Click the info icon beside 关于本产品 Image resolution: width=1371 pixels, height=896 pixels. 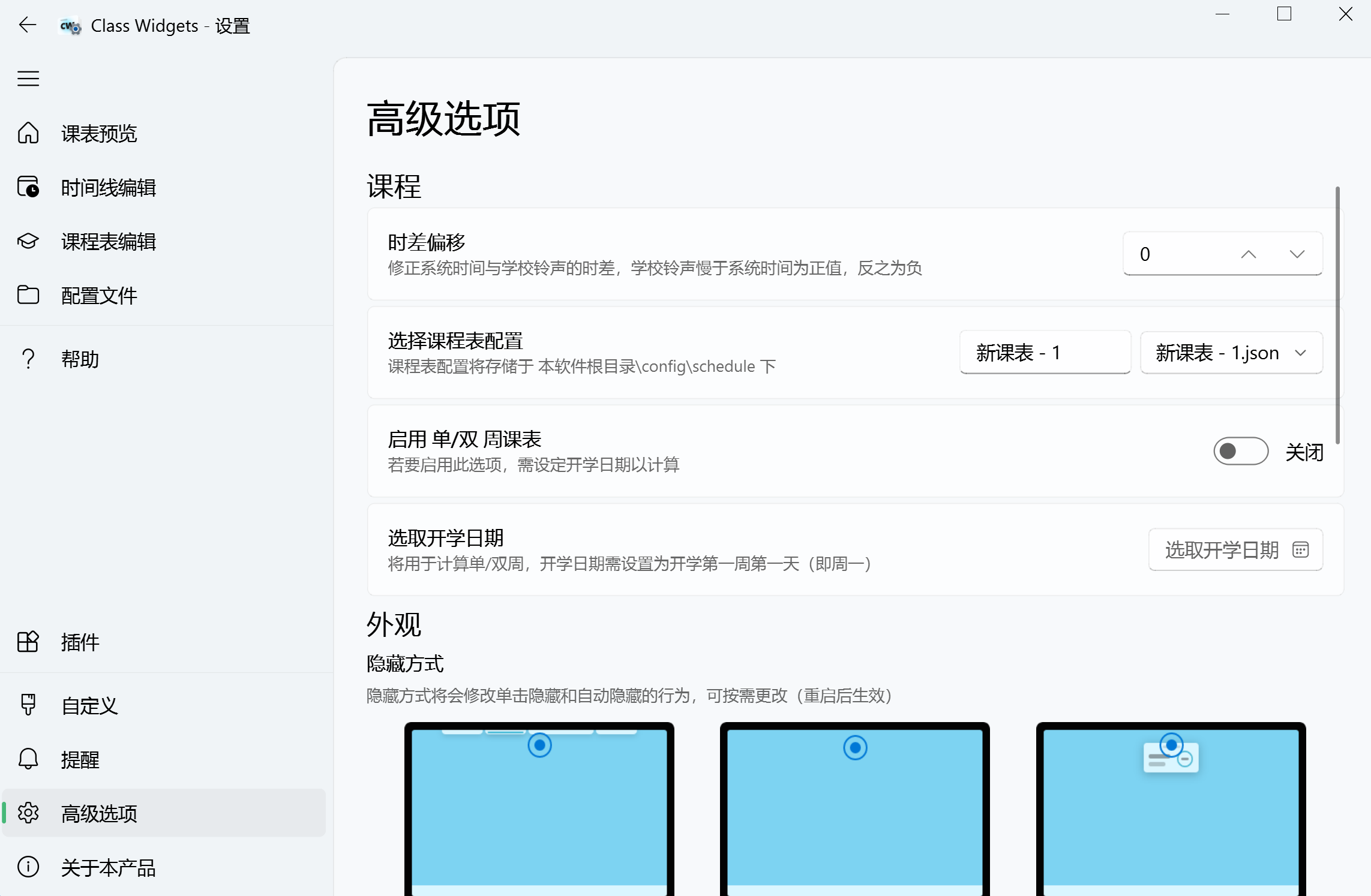(x=28, y=867)
